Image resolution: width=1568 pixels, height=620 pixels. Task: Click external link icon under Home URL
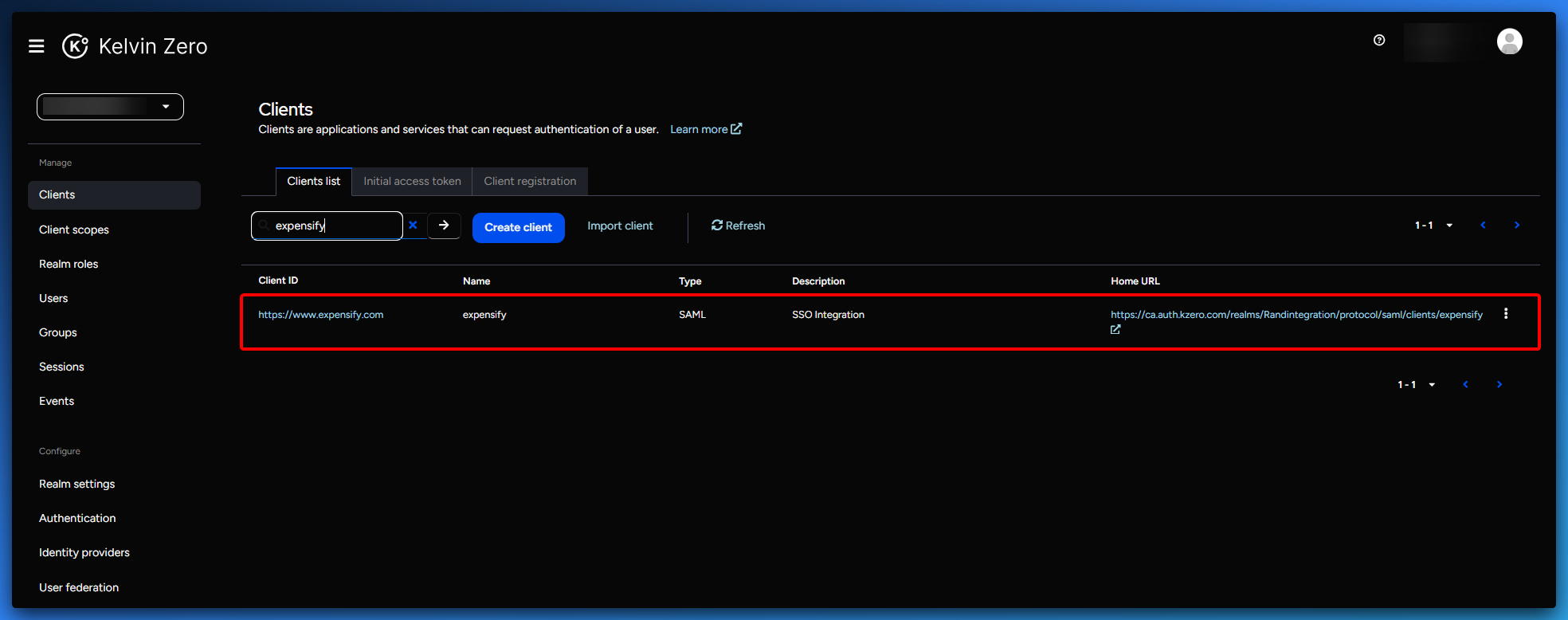(1115, 329)
